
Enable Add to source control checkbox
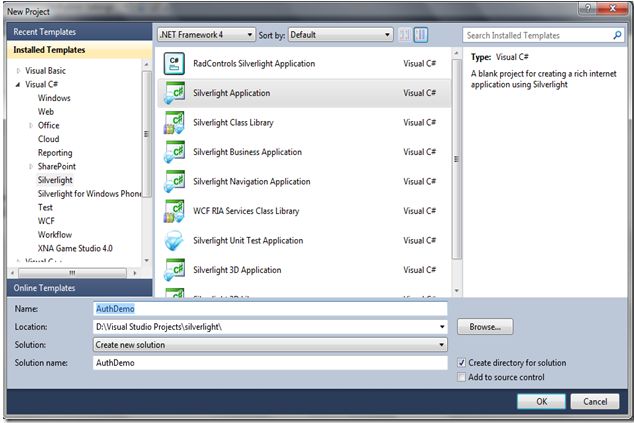coord(461,377)
